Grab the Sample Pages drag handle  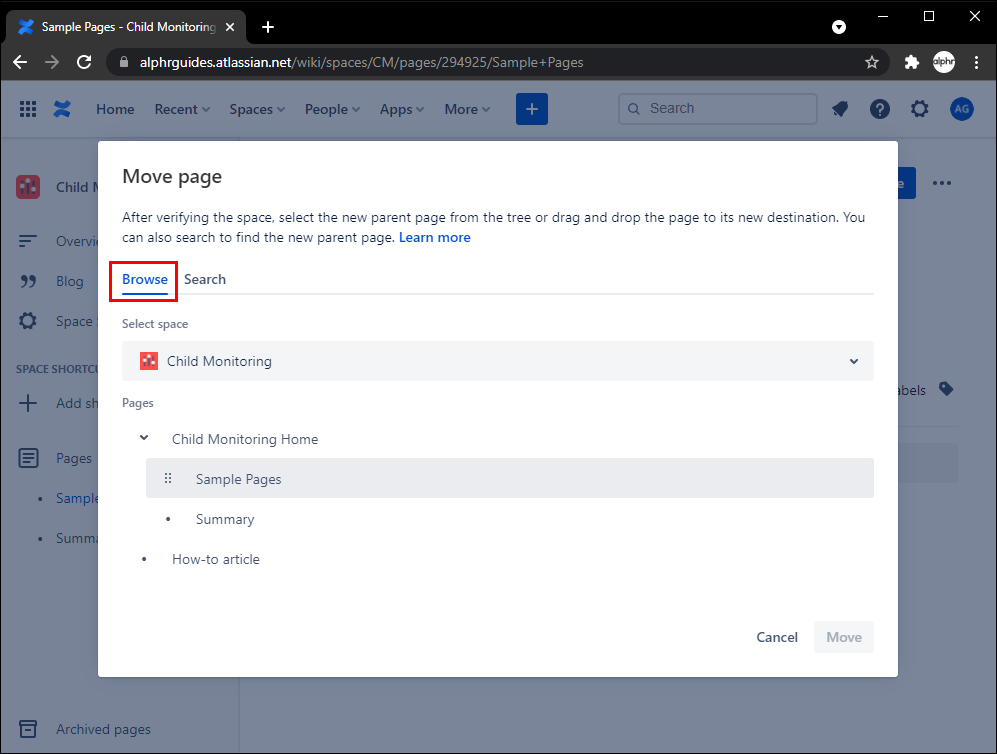168,478
